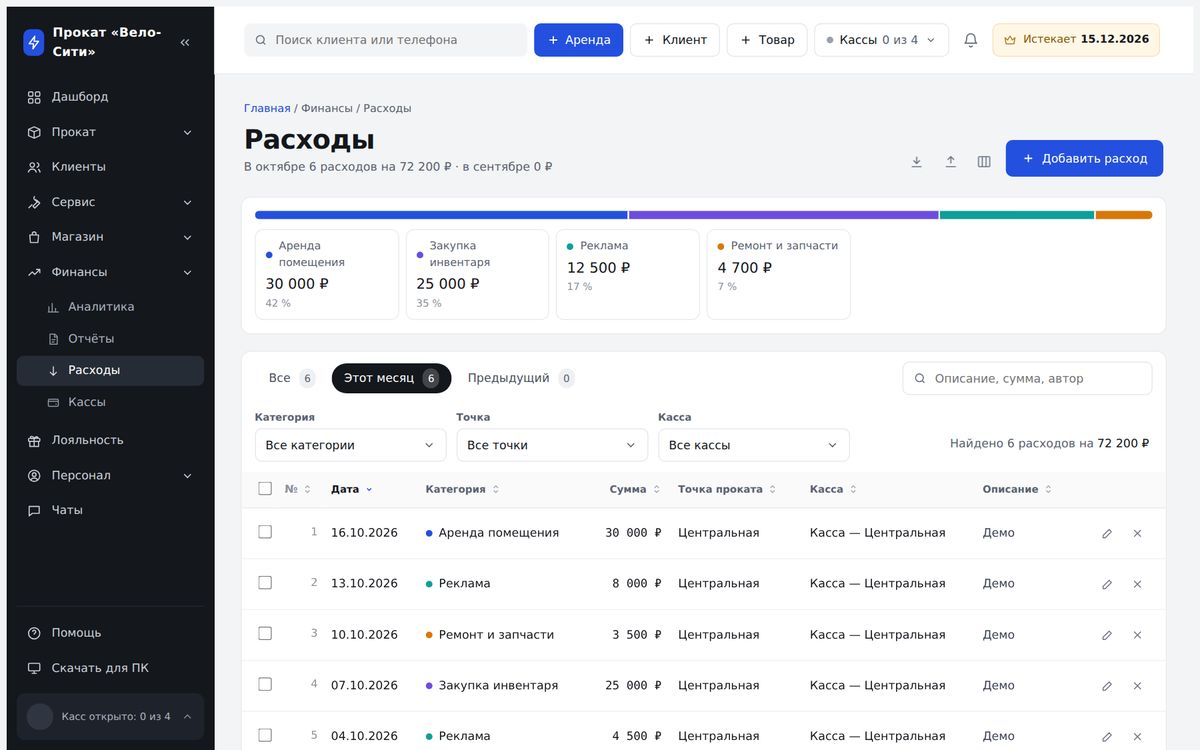Expand the Магазин sidebar section
The width and height of the screenshot is (1200, 750).
pos(110,237)
